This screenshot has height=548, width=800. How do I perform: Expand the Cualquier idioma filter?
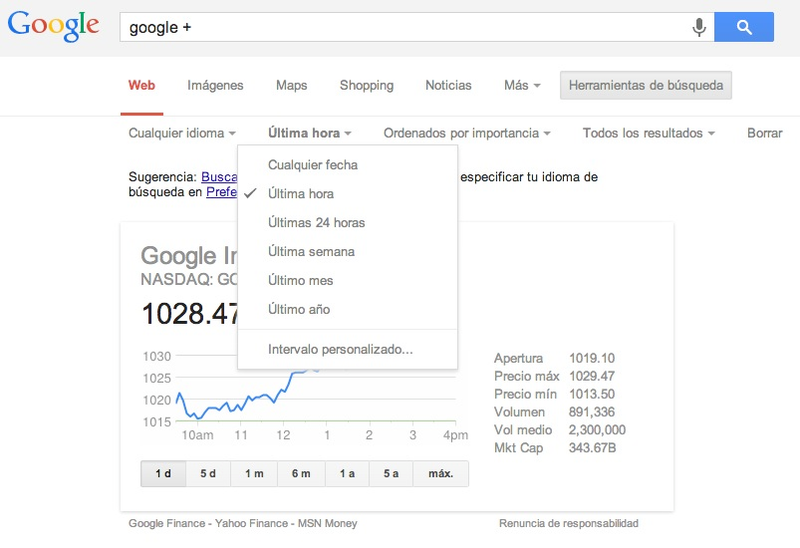coord(182,133)
